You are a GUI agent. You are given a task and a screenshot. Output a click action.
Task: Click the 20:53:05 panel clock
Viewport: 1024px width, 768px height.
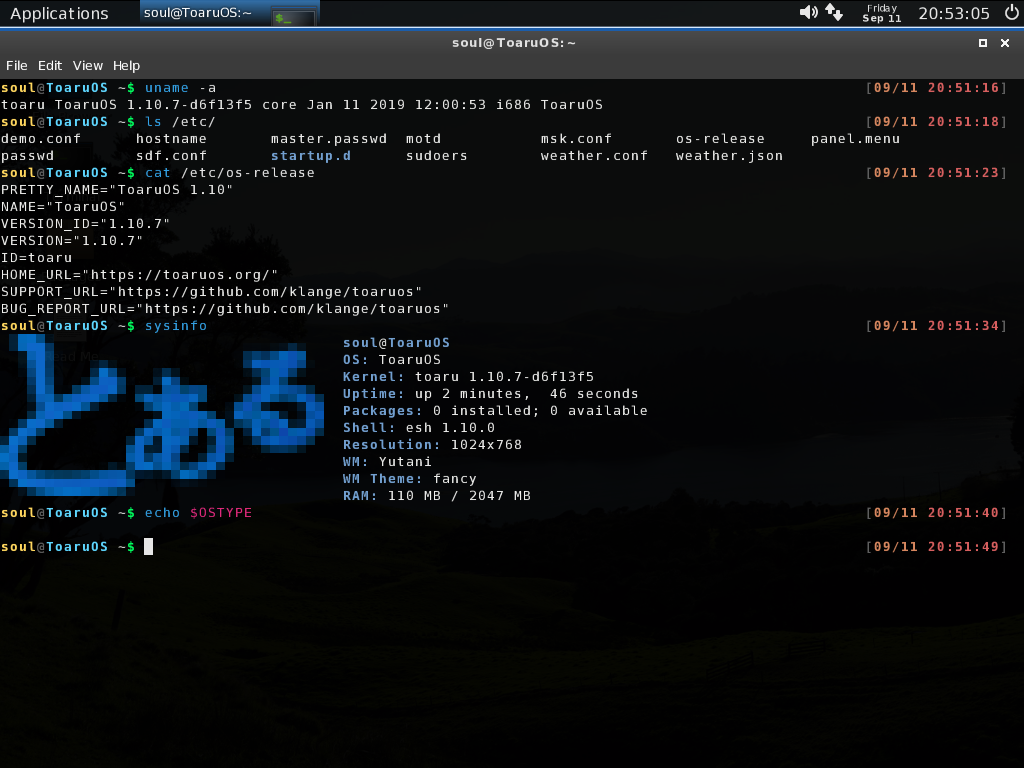[954, 13]
